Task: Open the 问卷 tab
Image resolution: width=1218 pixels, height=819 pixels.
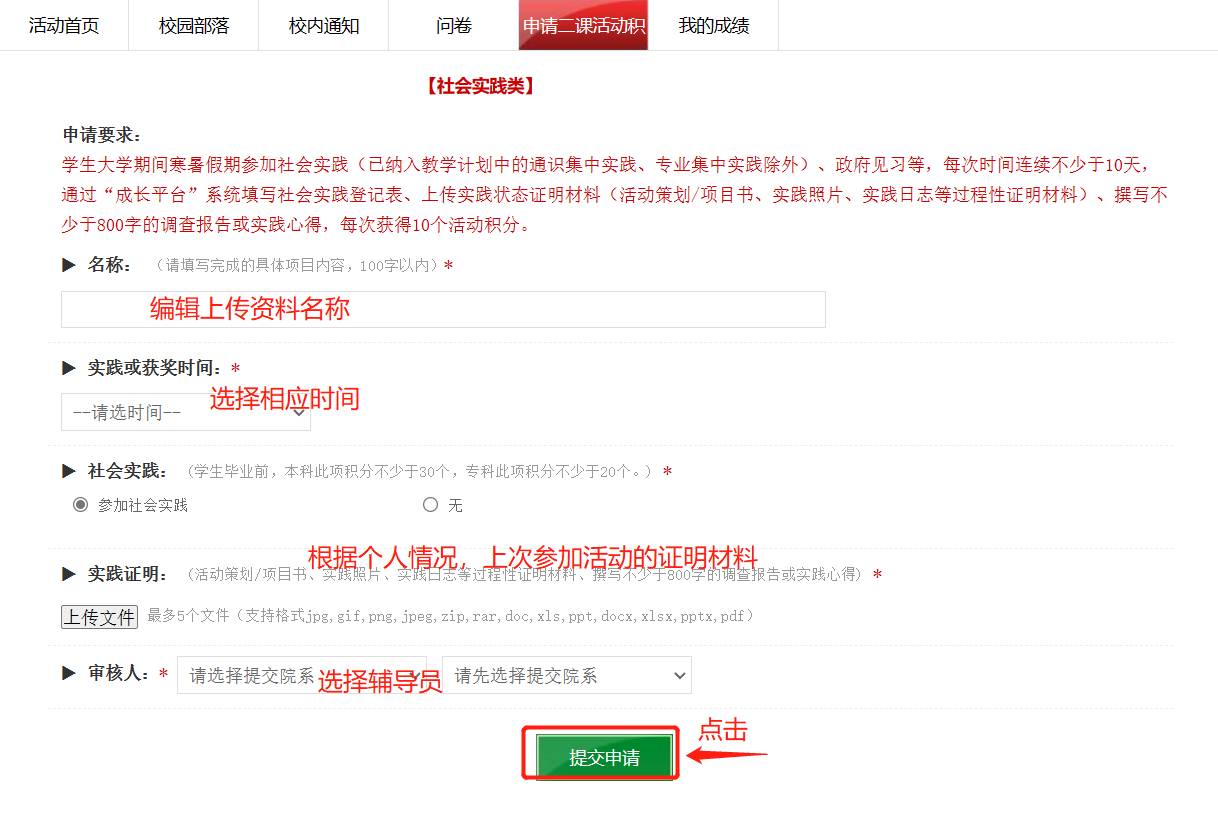Action: (x=454, y=25)
